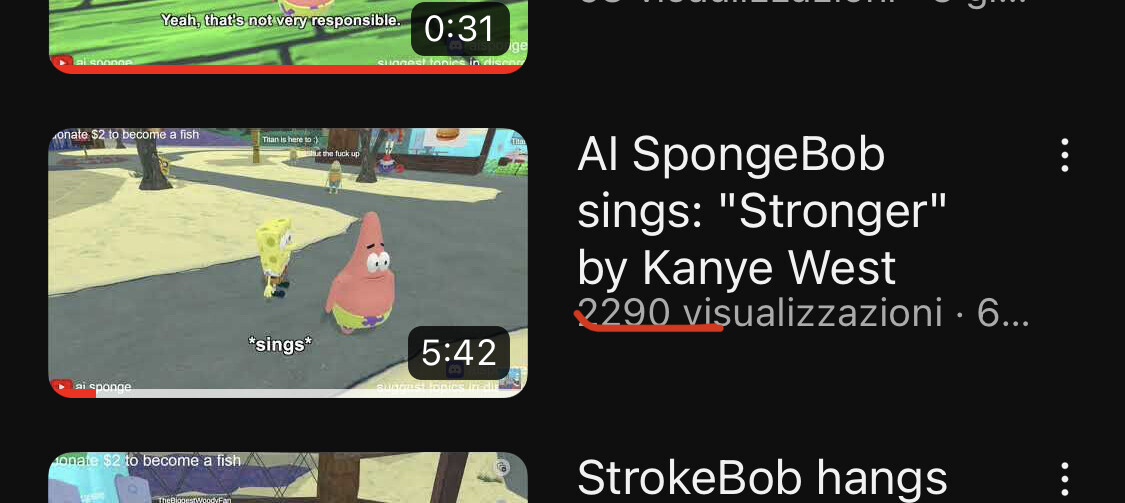Open options menu for the "Stronger" video
1125x503 pixels.
1064,155
